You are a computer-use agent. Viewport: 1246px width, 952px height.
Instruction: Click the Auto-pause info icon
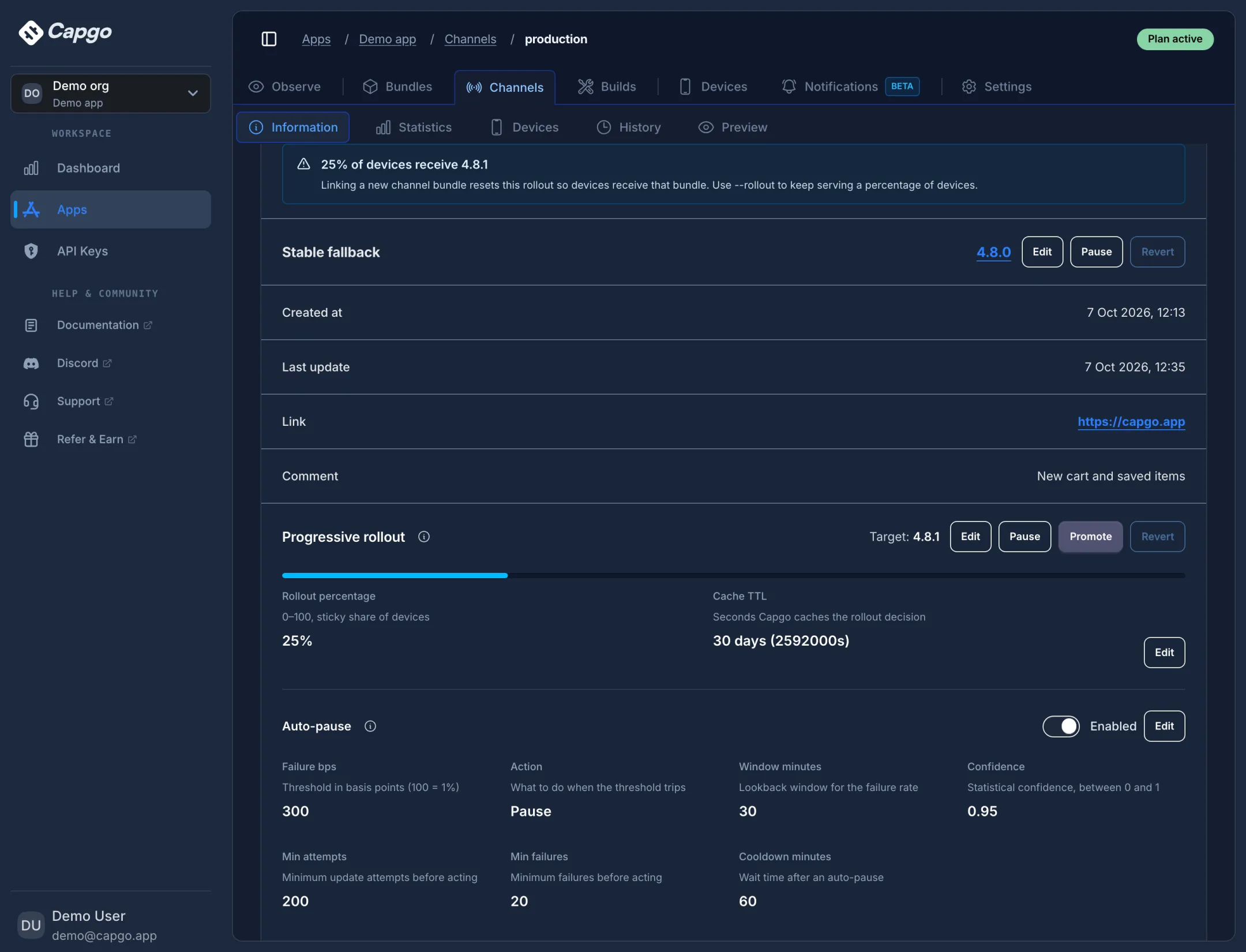[370, 726]
